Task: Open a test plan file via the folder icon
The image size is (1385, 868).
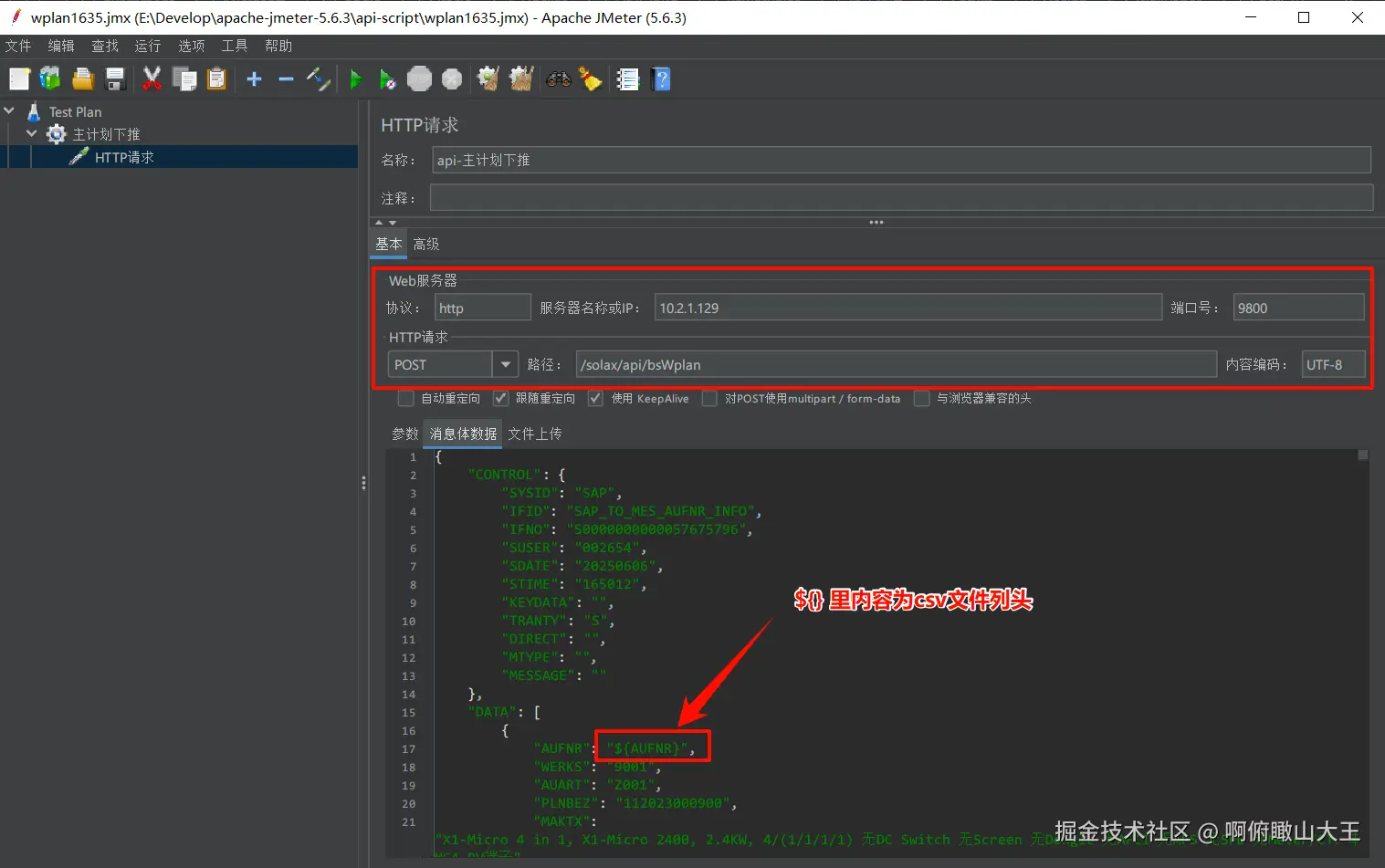Action: [x=83, y=79]
